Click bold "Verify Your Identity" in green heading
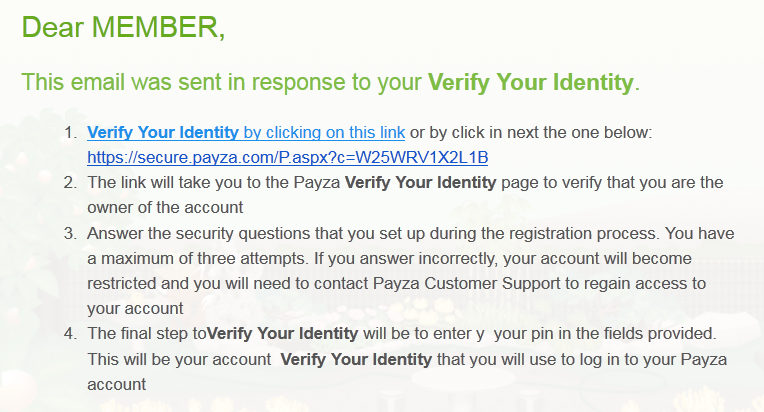Screen dimensions: 764x412 click(530, 82)
